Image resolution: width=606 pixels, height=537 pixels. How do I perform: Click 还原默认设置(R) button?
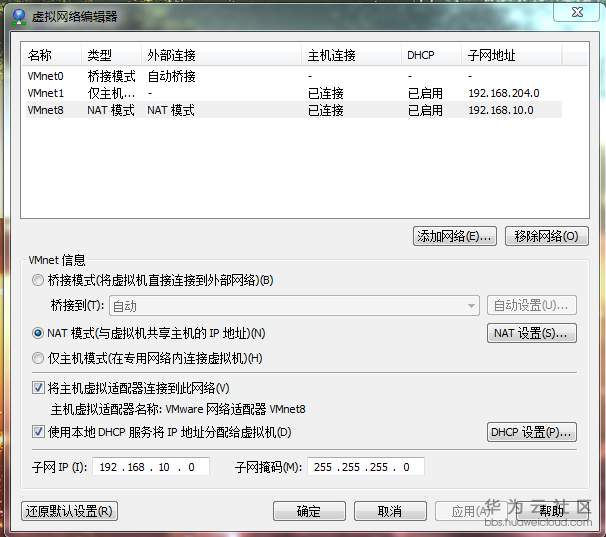[70, 511]
